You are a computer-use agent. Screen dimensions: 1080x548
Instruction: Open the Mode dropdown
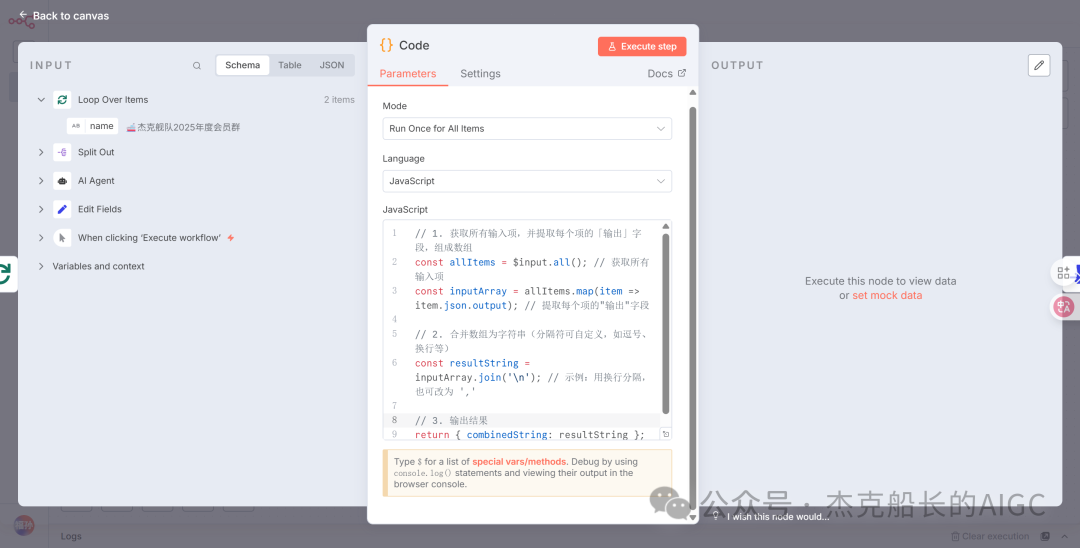coord(527,129)
